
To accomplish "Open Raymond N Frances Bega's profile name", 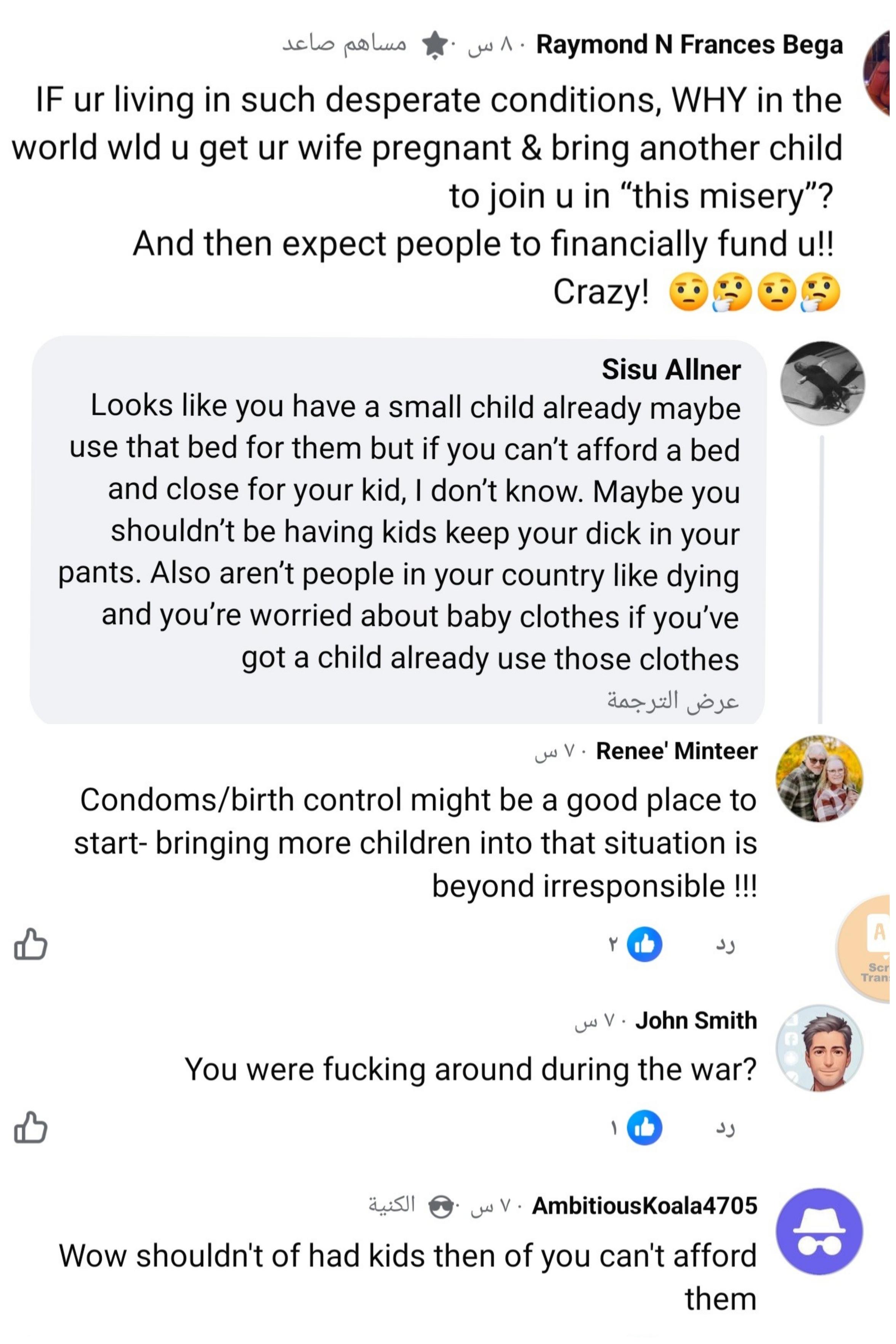I will tap(689, 45).
